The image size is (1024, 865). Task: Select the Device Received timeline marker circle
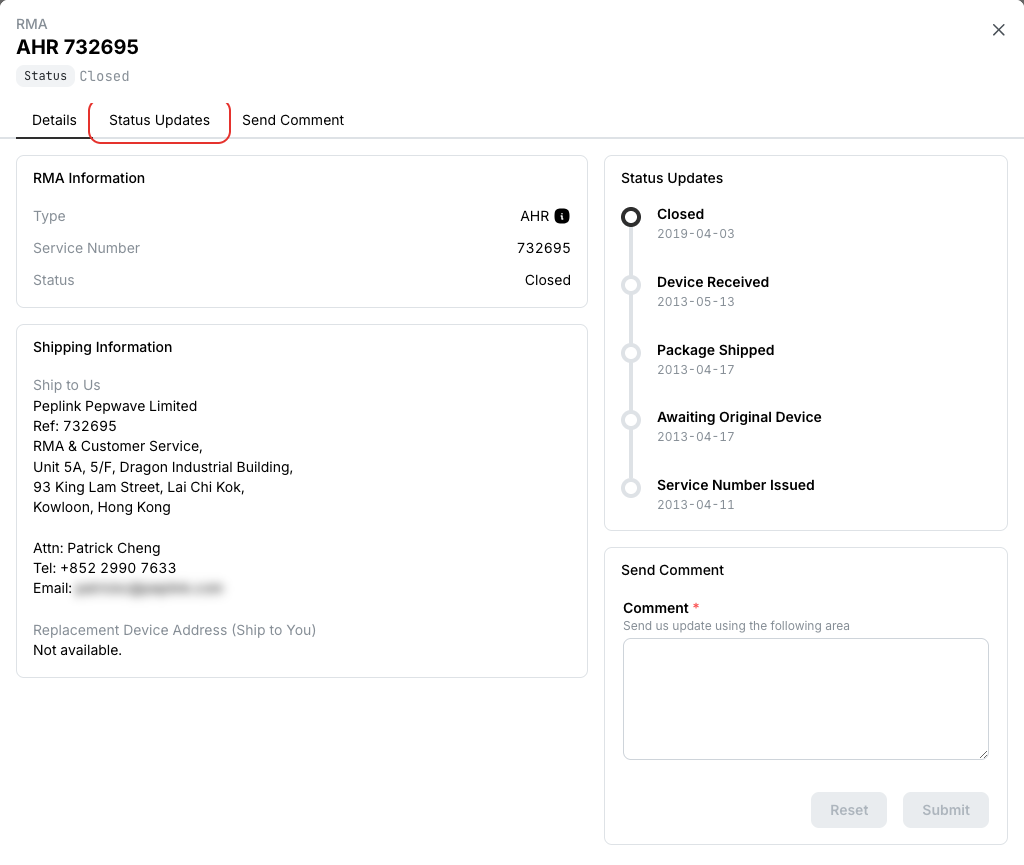631,285
